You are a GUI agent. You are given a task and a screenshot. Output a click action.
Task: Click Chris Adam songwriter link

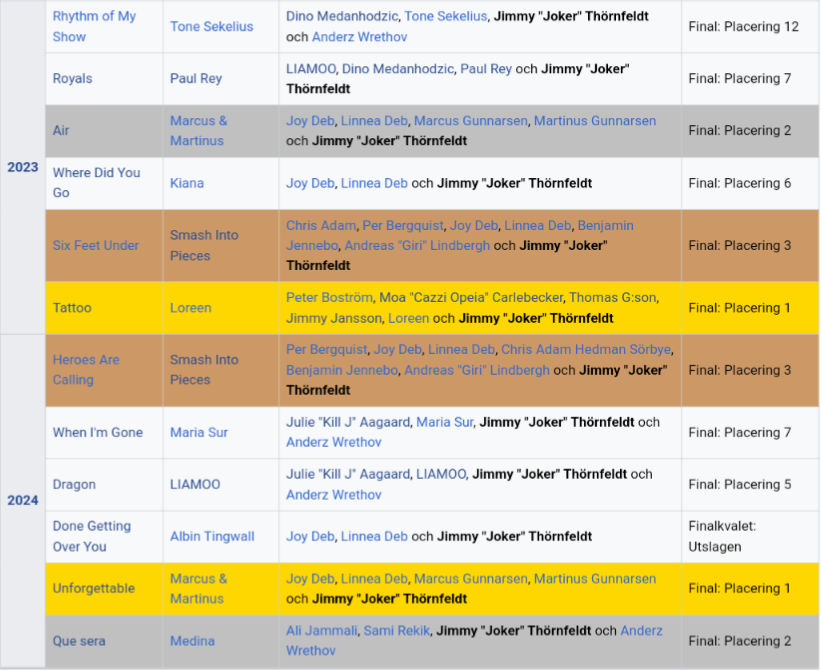point(321,225)
